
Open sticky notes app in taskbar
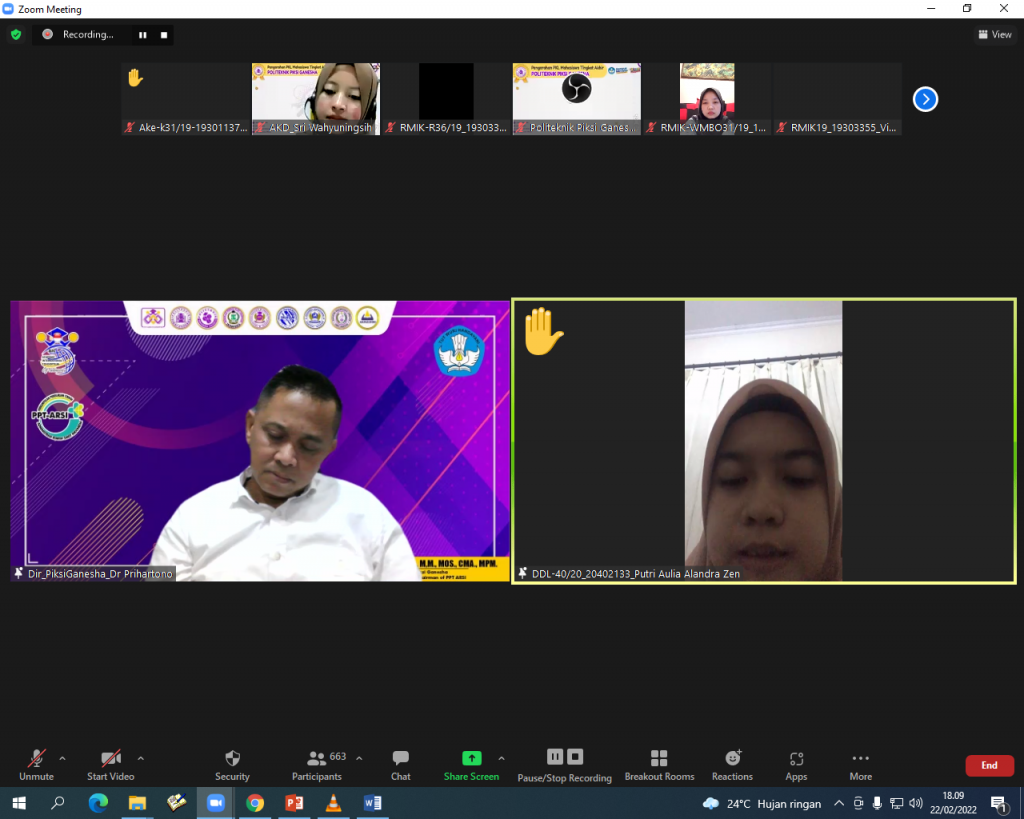[176, 803]
